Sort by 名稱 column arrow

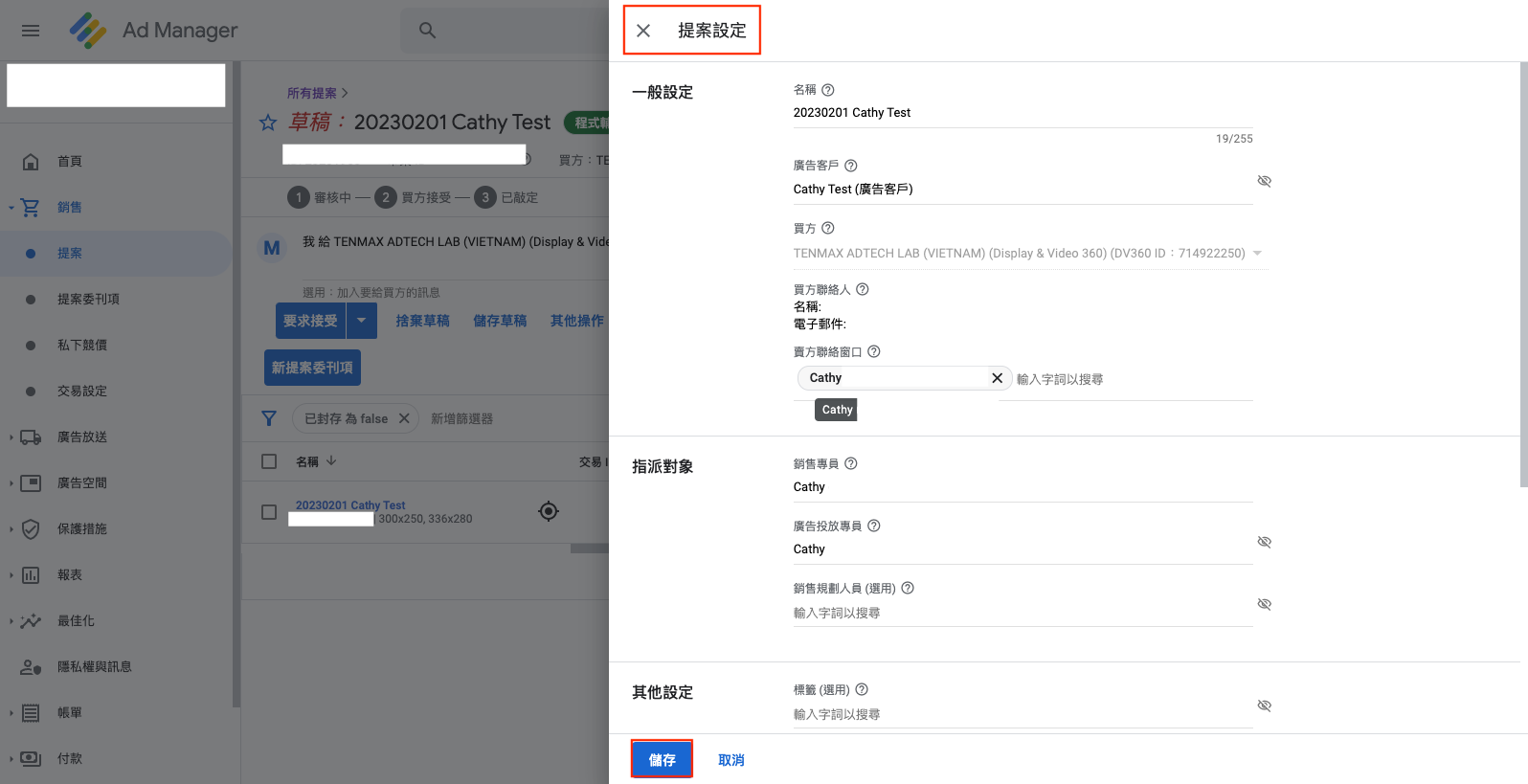pos(331,460)
